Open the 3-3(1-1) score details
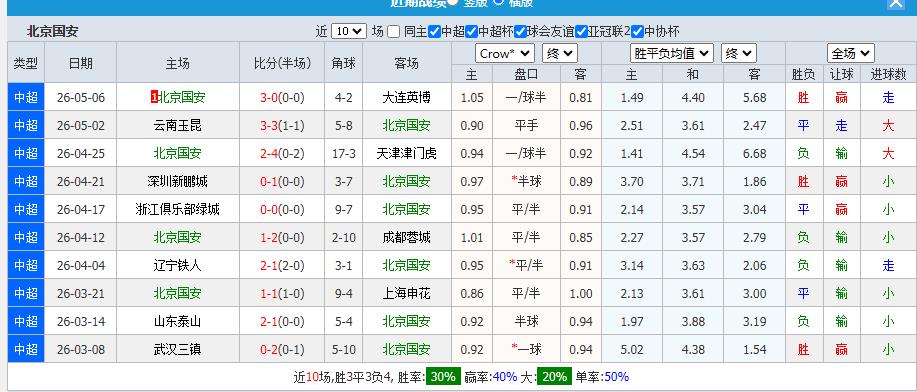The height and width of the screenshot is (392, 917). [282, 126]
